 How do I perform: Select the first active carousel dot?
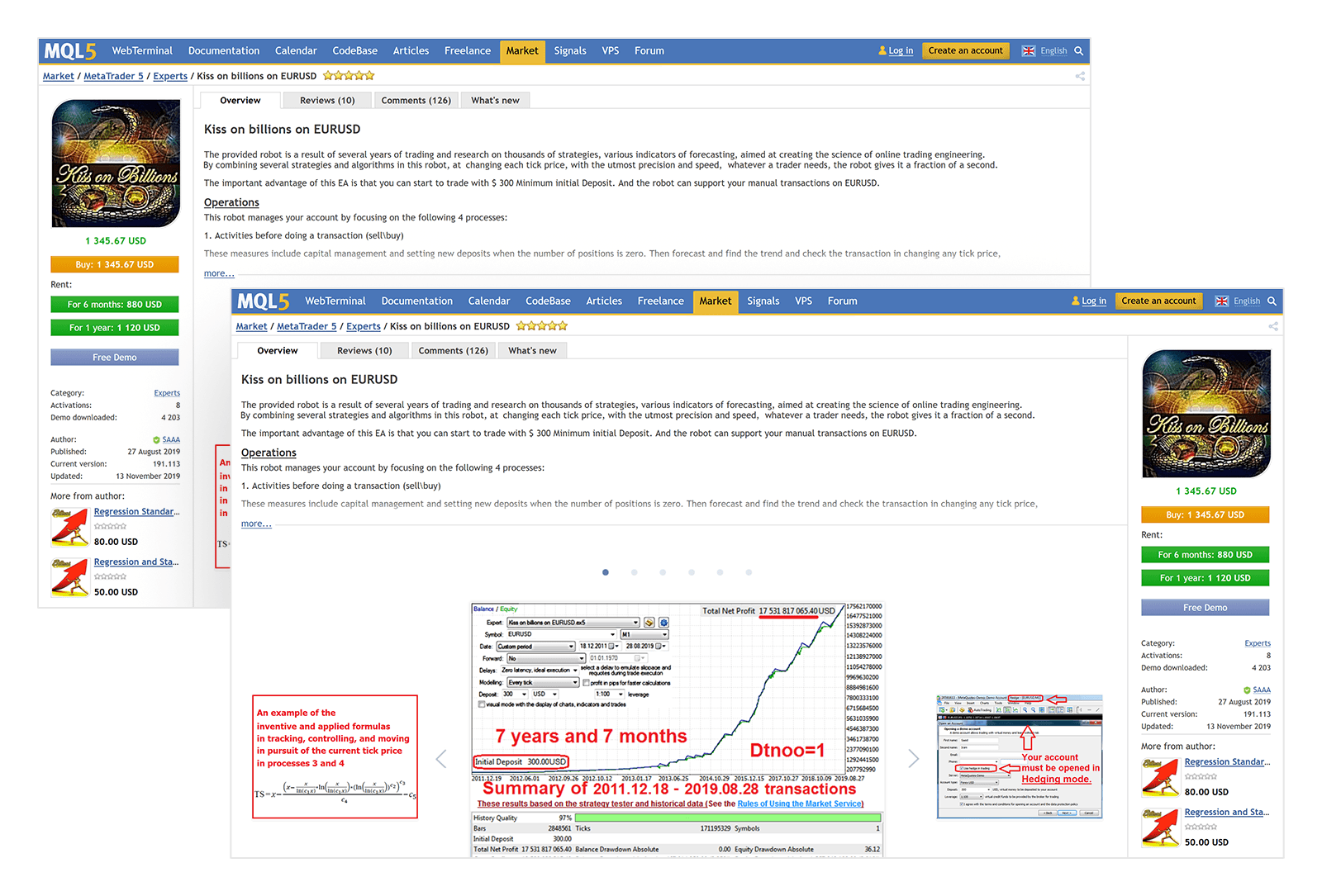coord(606,572)
